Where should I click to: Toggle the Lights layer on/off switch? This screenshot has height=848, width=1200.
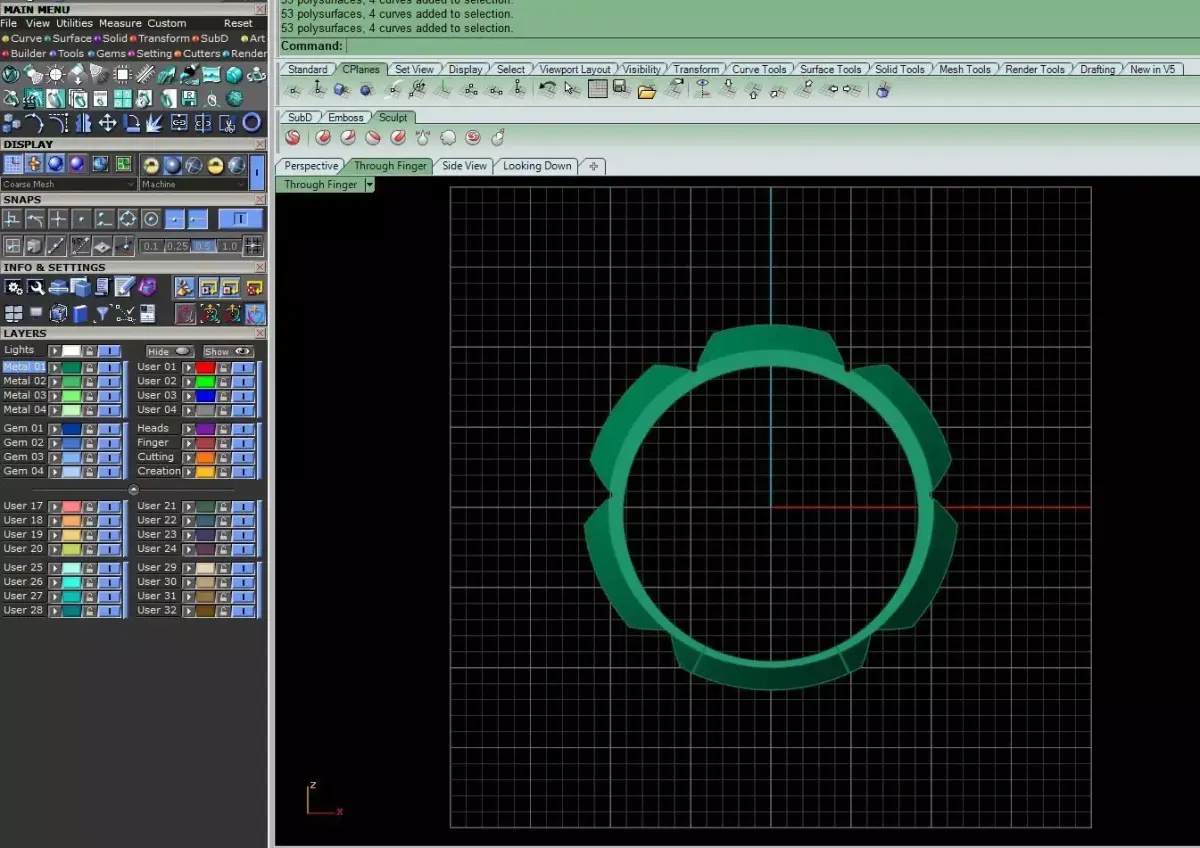(110, 351)
